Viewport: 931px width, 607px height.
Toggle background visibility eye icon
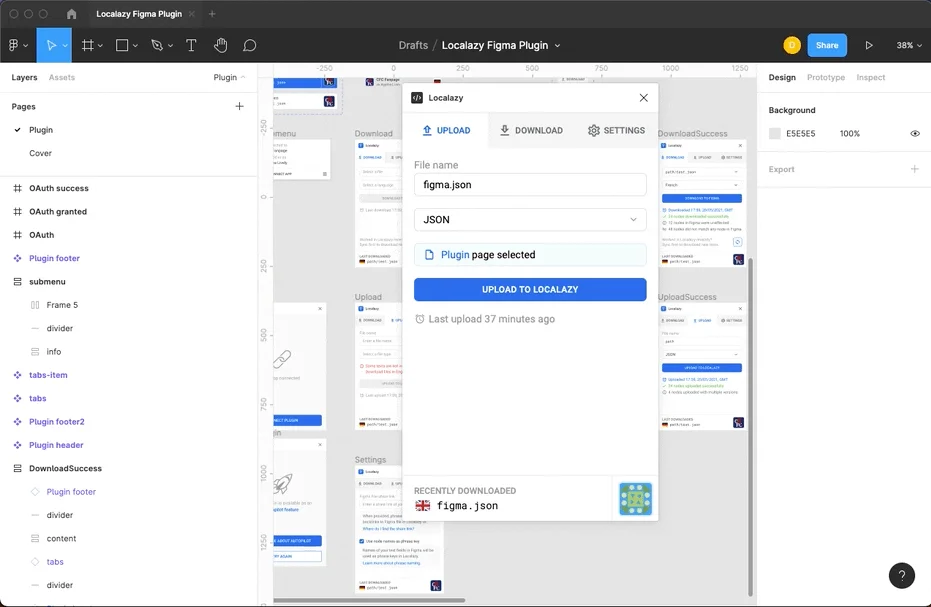click(915, 134)
